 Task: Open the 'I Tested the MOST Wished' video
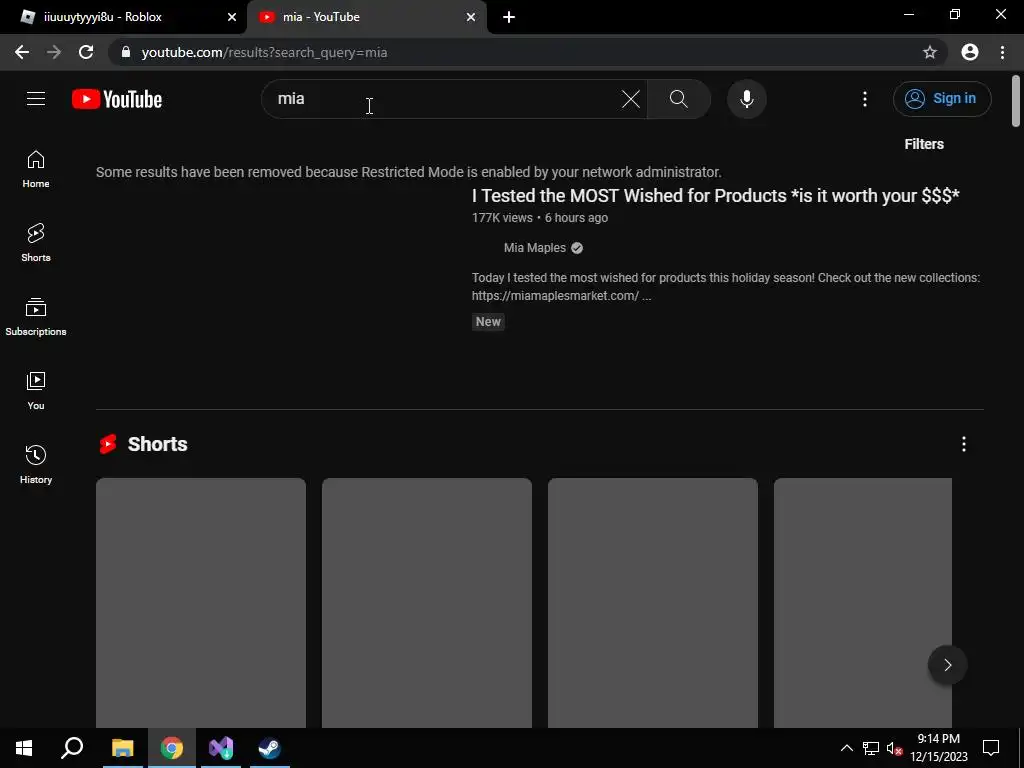[x=715, y=195]
